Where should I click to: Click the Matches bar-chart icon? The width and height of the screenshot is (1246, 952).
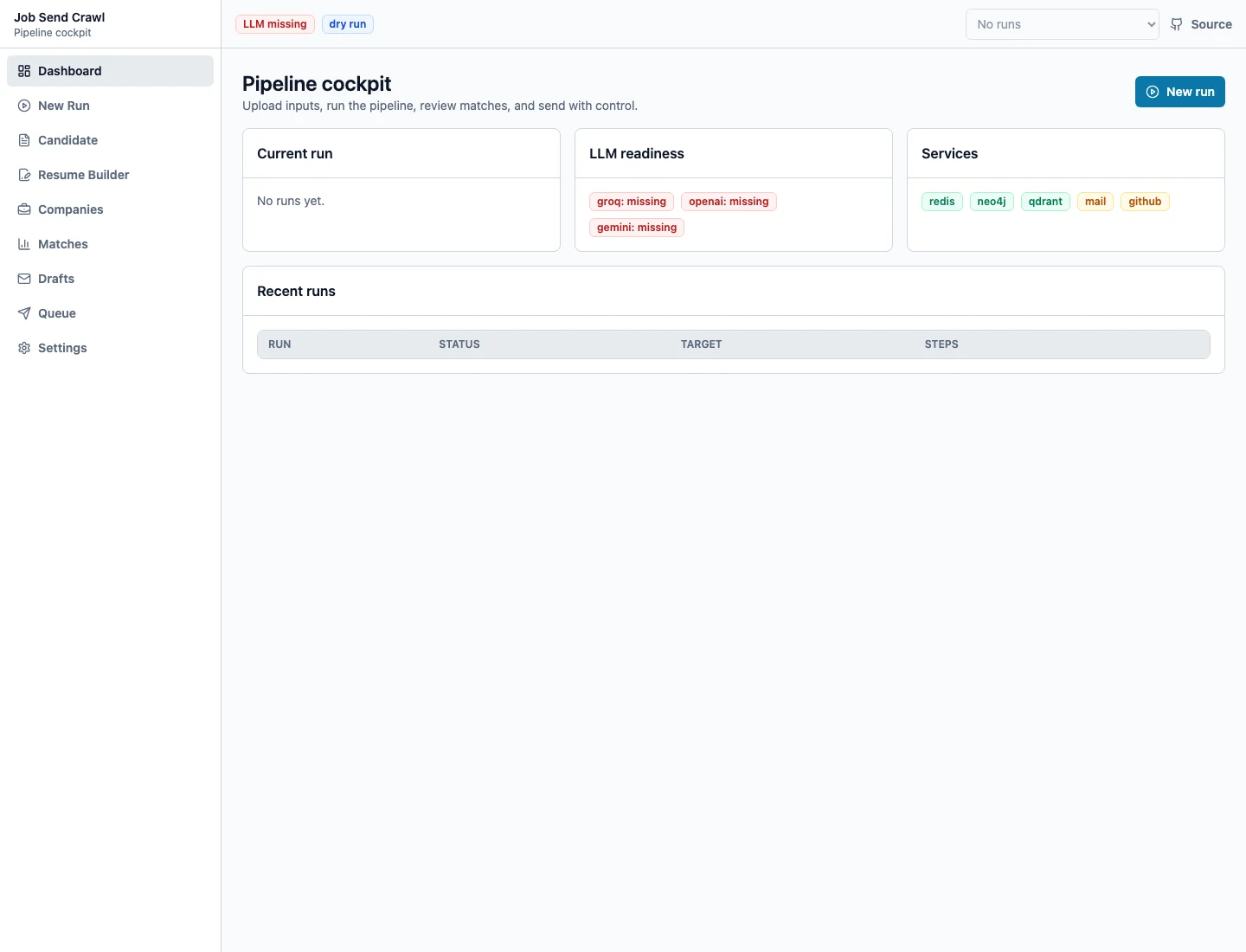(24, 244)
